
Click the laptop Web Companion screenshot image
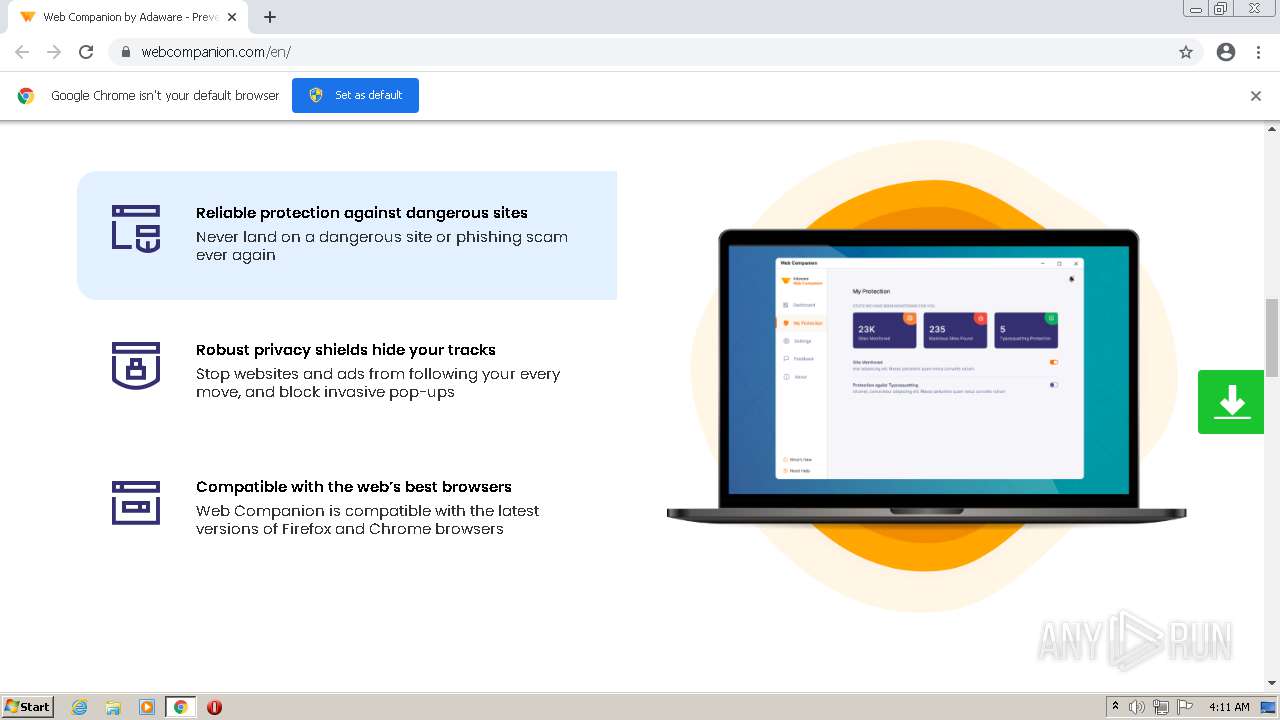click(926, 377)
